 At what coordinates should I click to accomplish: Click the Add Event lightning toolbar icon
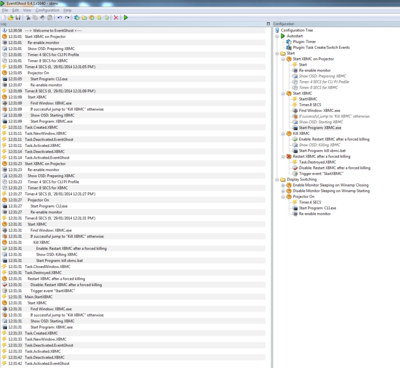click(x=99, y=18)
